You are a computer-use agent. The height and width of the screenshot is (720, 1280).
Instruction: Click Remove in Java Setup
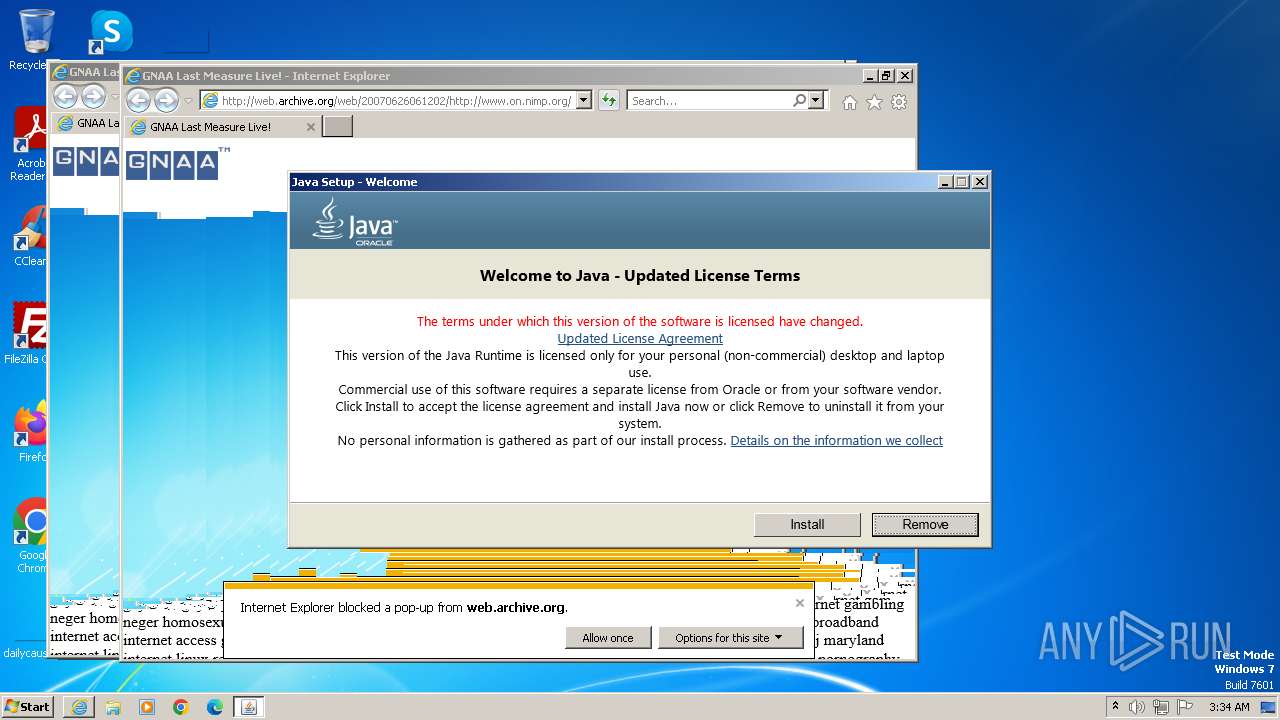[925, 524]
